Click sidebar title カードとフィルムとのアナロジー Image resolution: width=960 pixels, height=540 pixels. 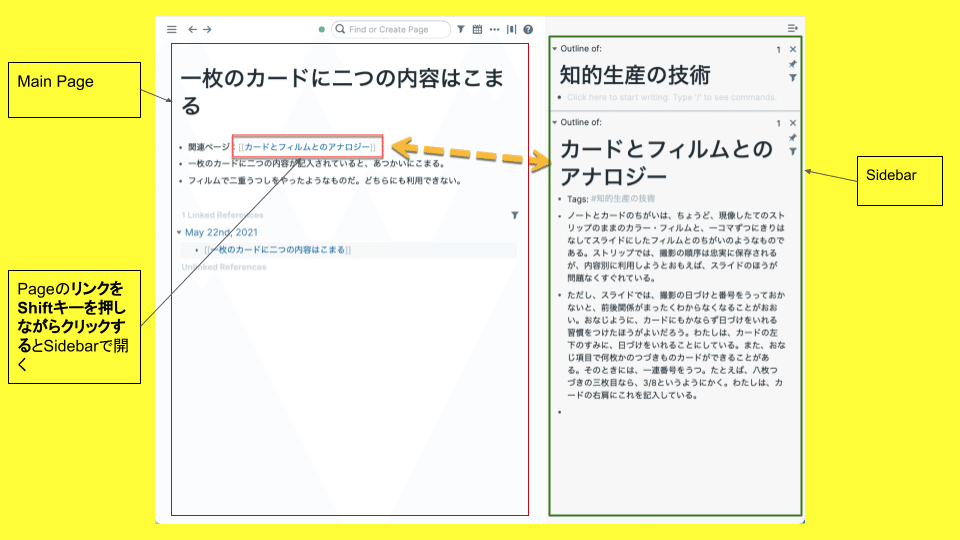pos(666,162)
